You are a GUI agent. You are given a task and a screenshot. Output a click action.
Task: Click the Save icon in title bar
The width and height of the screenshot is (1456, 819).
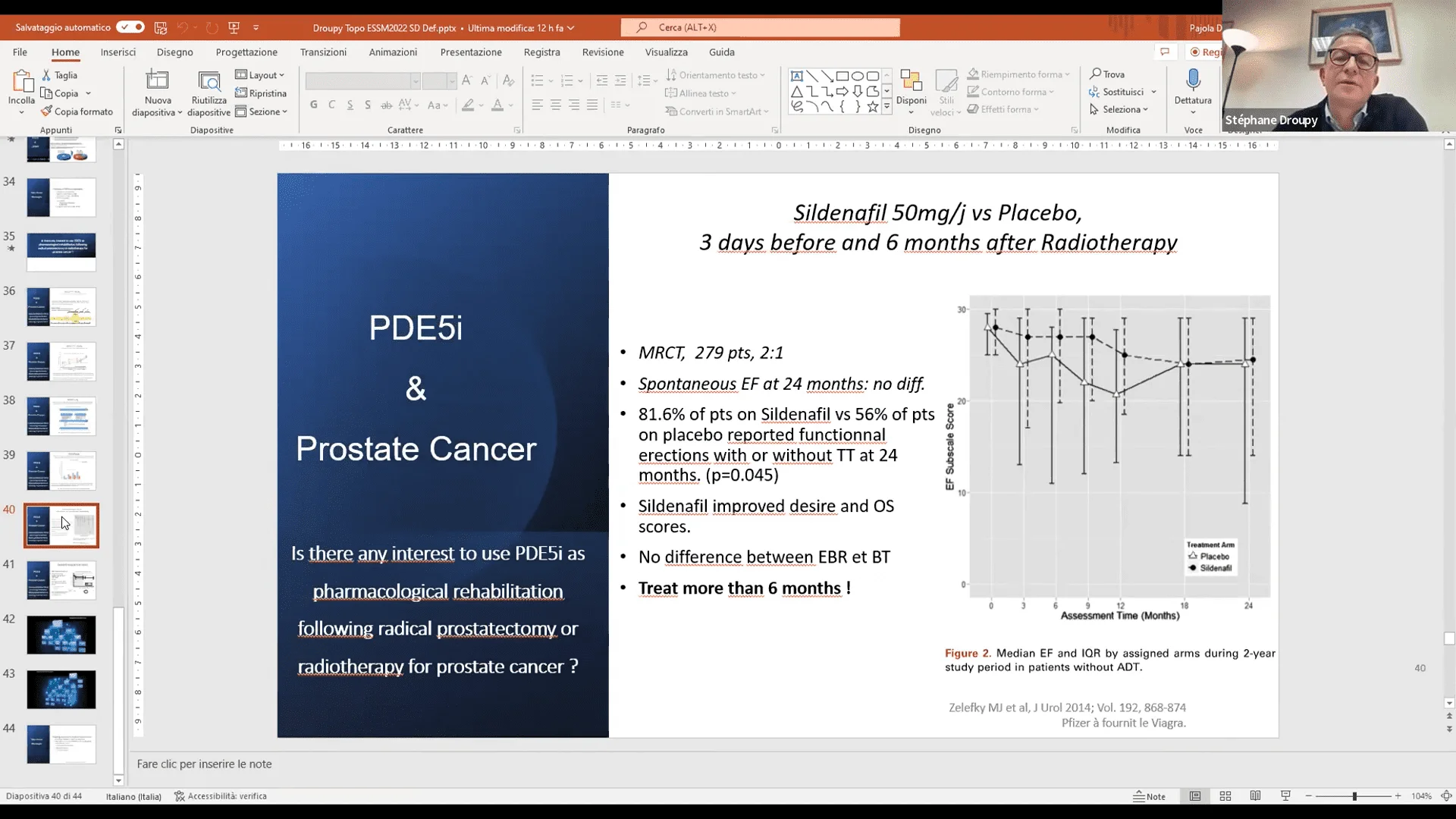point(161,27)
